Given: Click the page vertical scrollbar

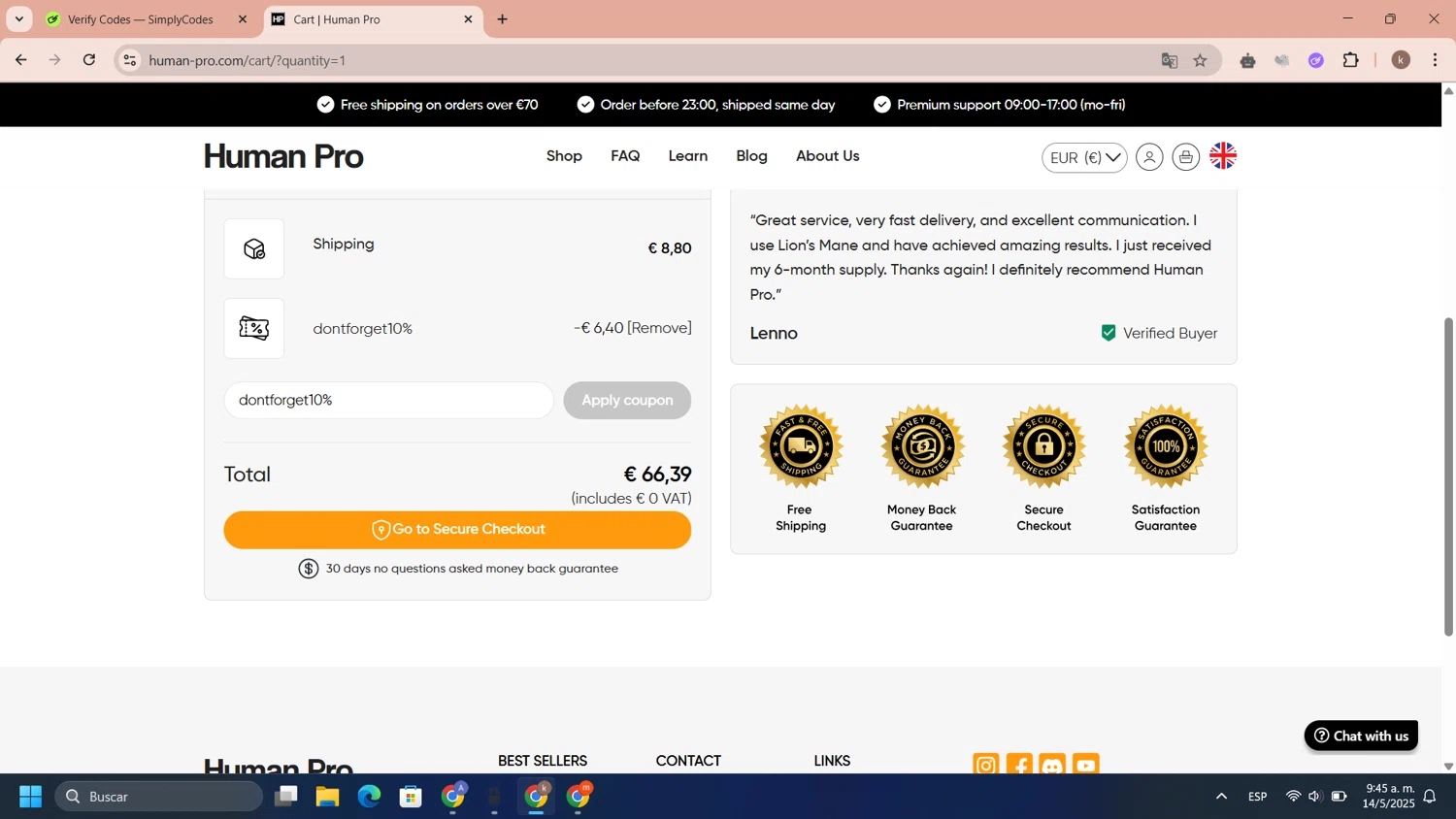Looking at the screenshot, I should (x=1448, y=476).
